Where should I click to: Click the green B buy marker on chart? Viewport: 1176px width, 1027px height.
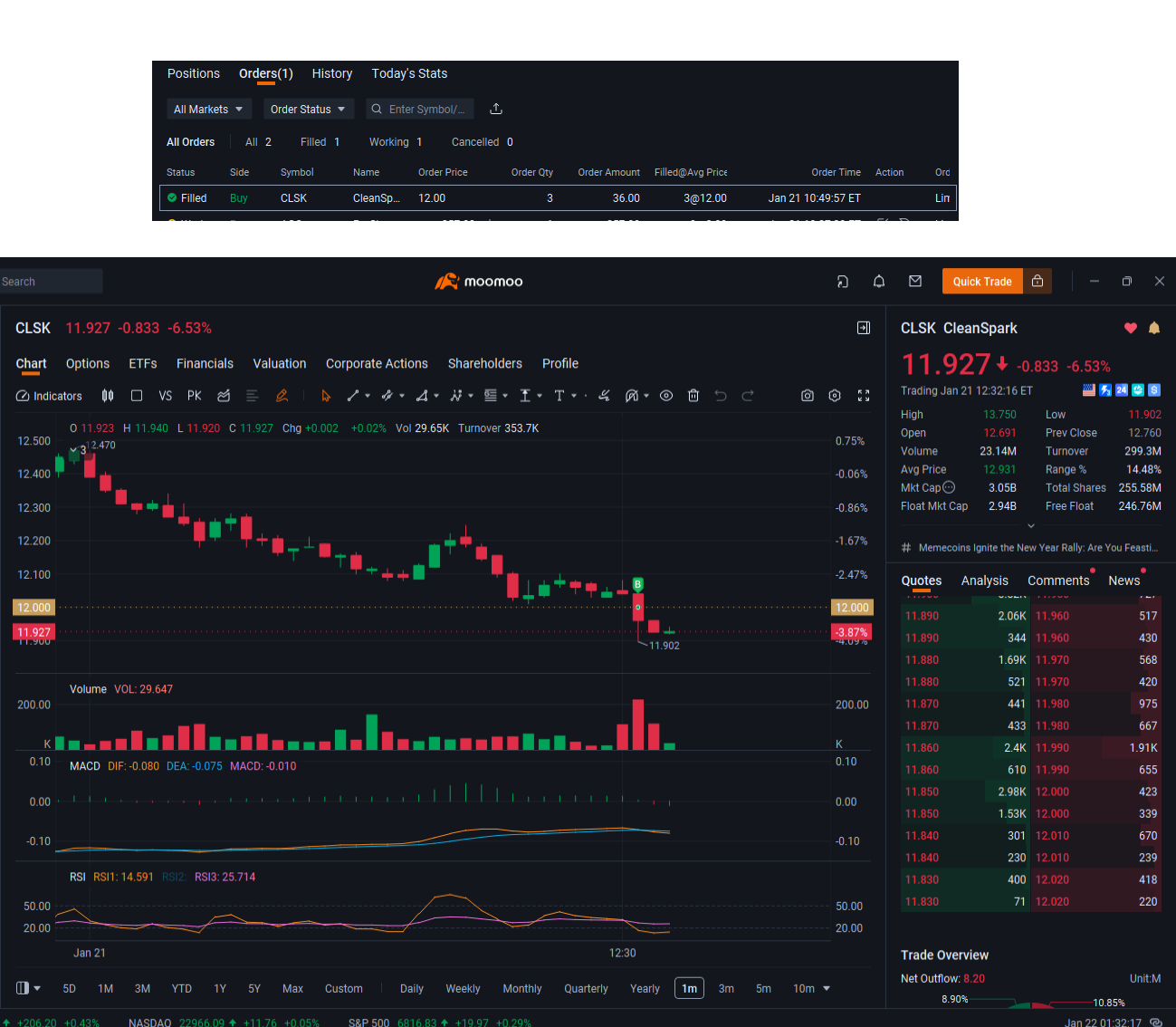pos(638,584)
